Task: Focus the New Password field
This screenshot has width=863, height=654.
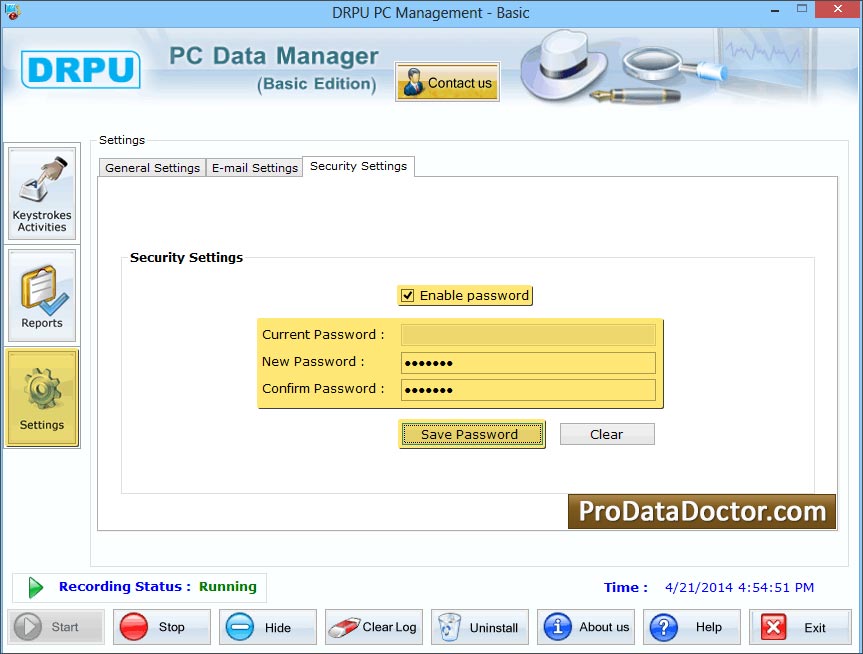Action: 528,363
